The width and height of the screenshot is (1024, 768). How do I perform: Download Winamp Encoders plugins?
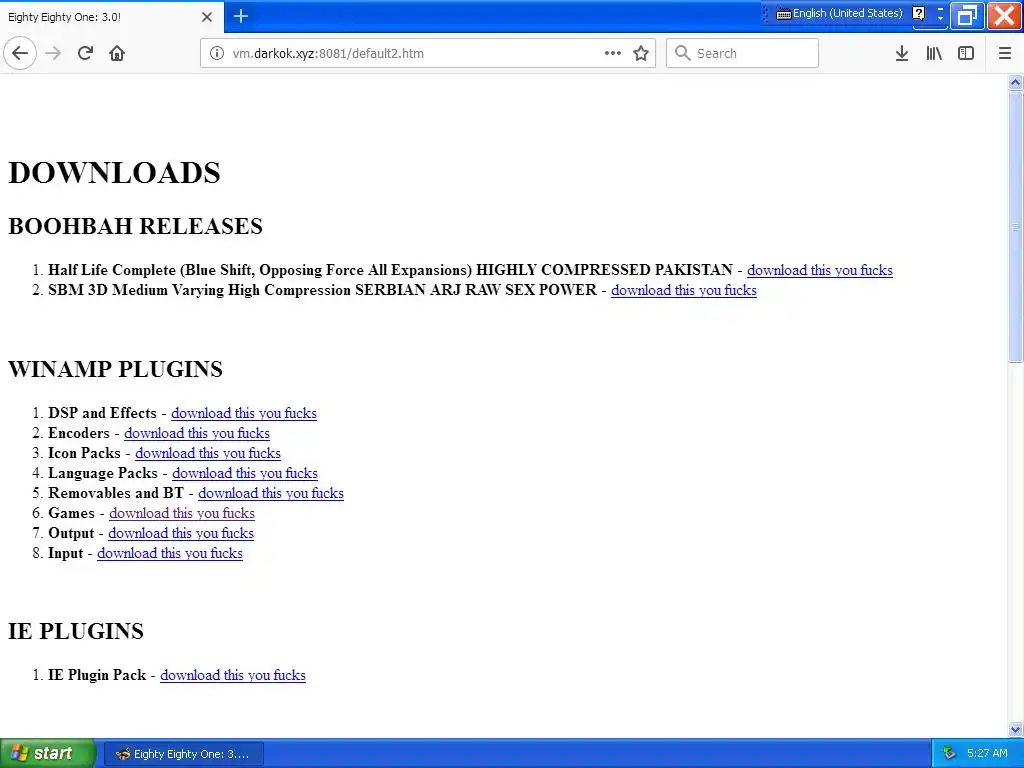click(x=197, y=433)
